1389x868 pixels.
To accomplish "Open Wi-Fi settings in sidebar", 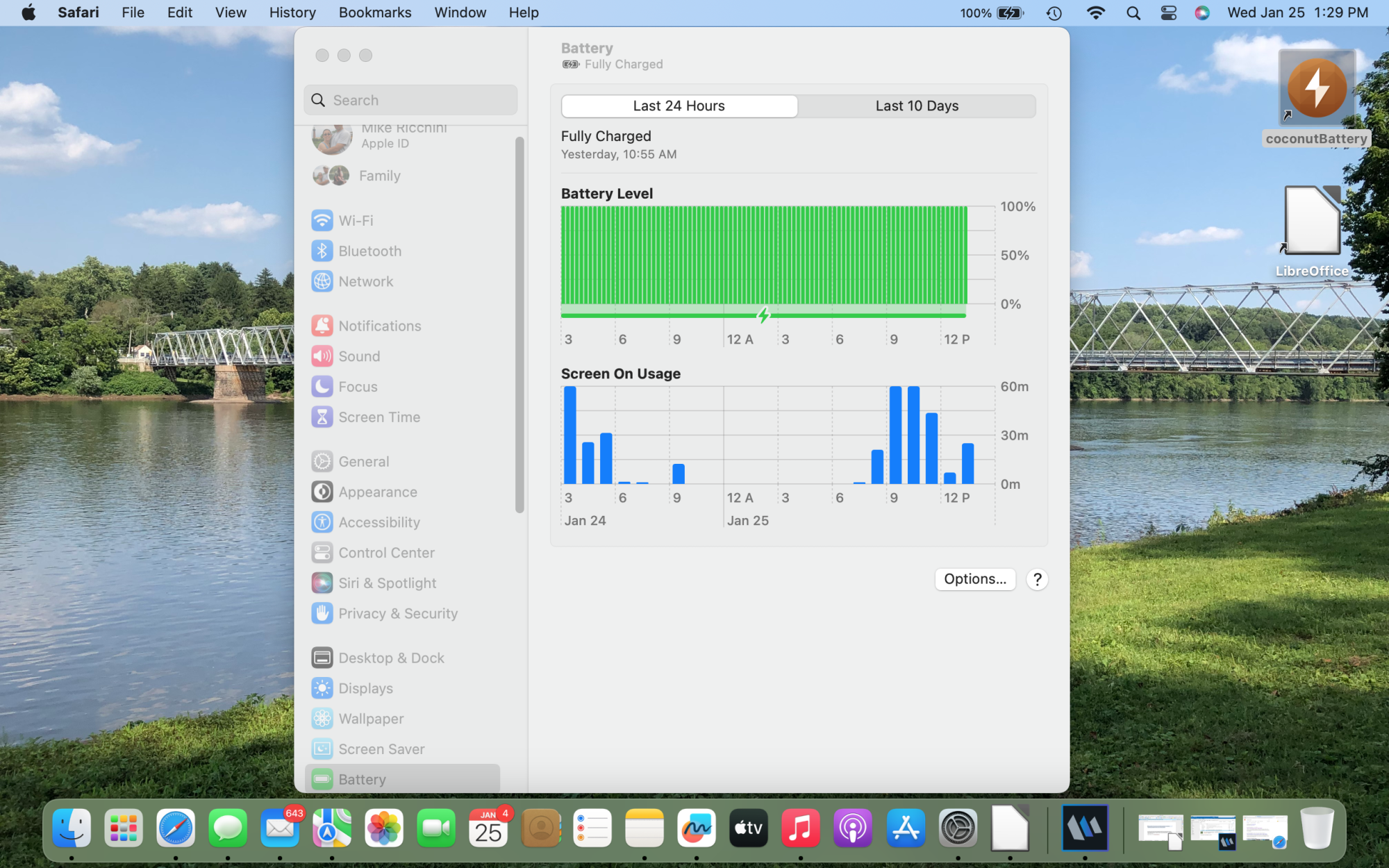I will tap(356, 221).
